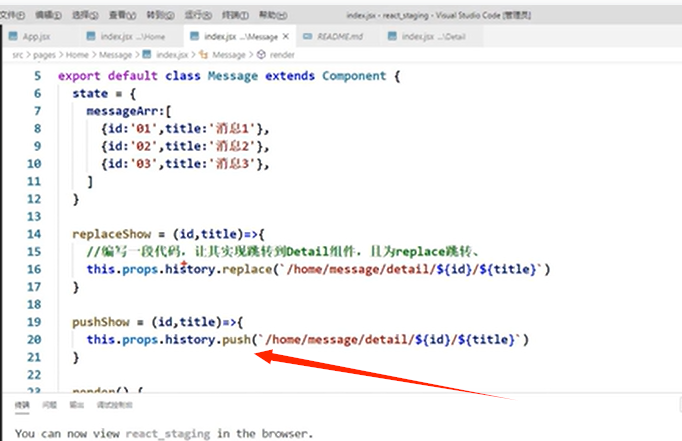Click the App.jsx tab file icon

[13, 36]
